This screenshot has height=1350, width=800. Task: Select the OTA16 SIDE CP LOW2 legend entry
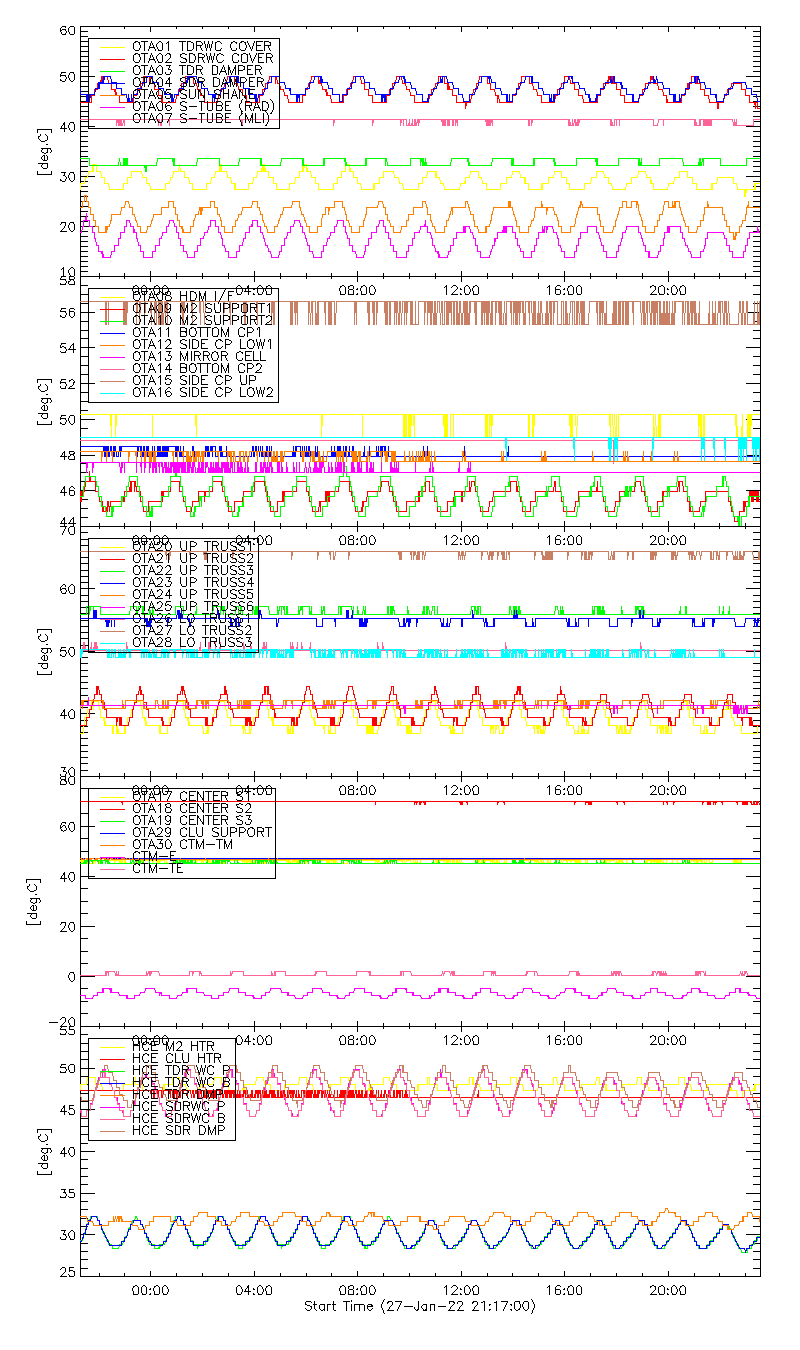click(202, 391)
